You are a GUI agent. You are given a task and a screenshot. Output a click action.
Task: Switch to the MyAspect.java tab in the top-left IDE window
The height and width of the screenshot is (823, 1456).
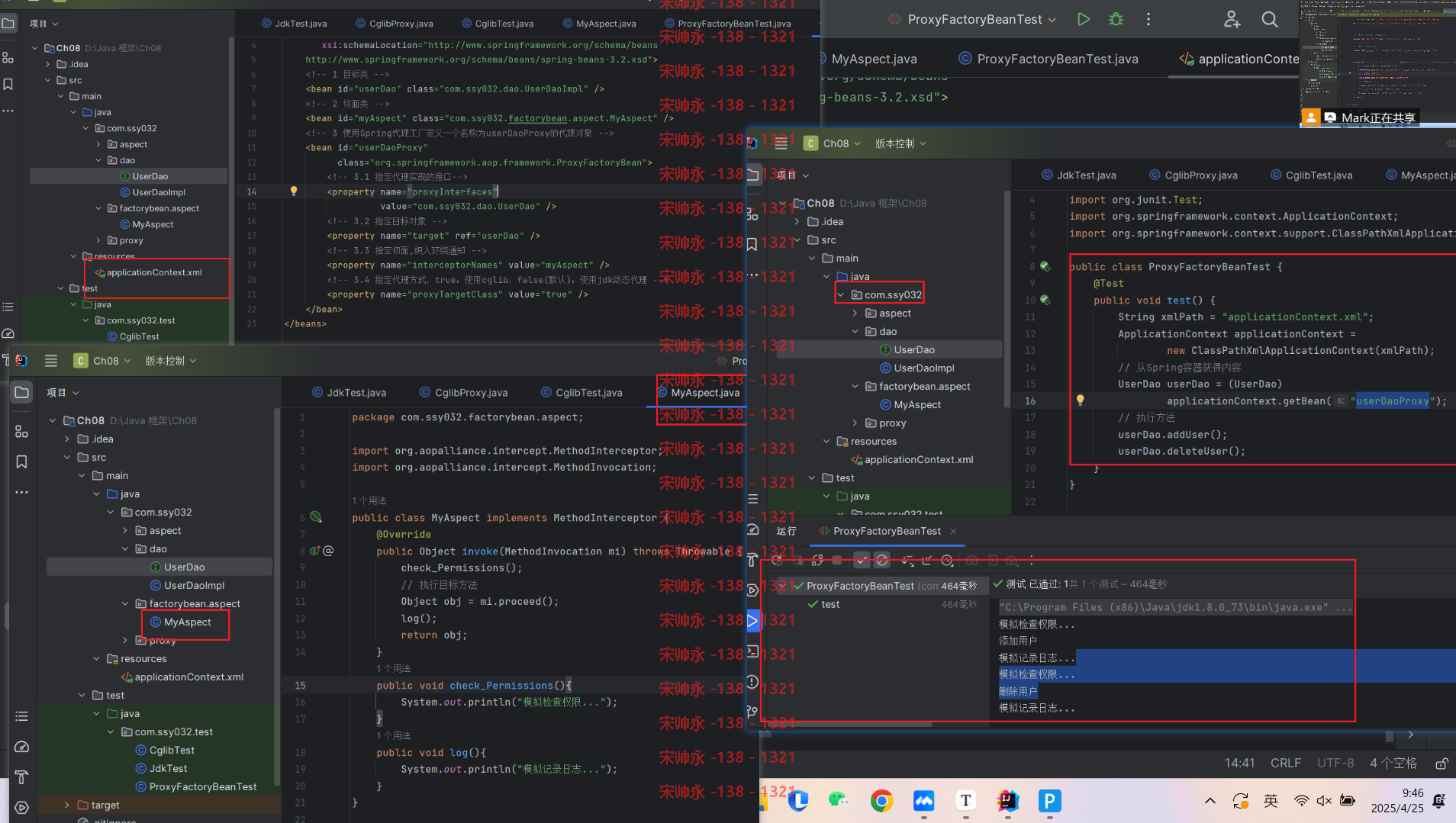599,23
